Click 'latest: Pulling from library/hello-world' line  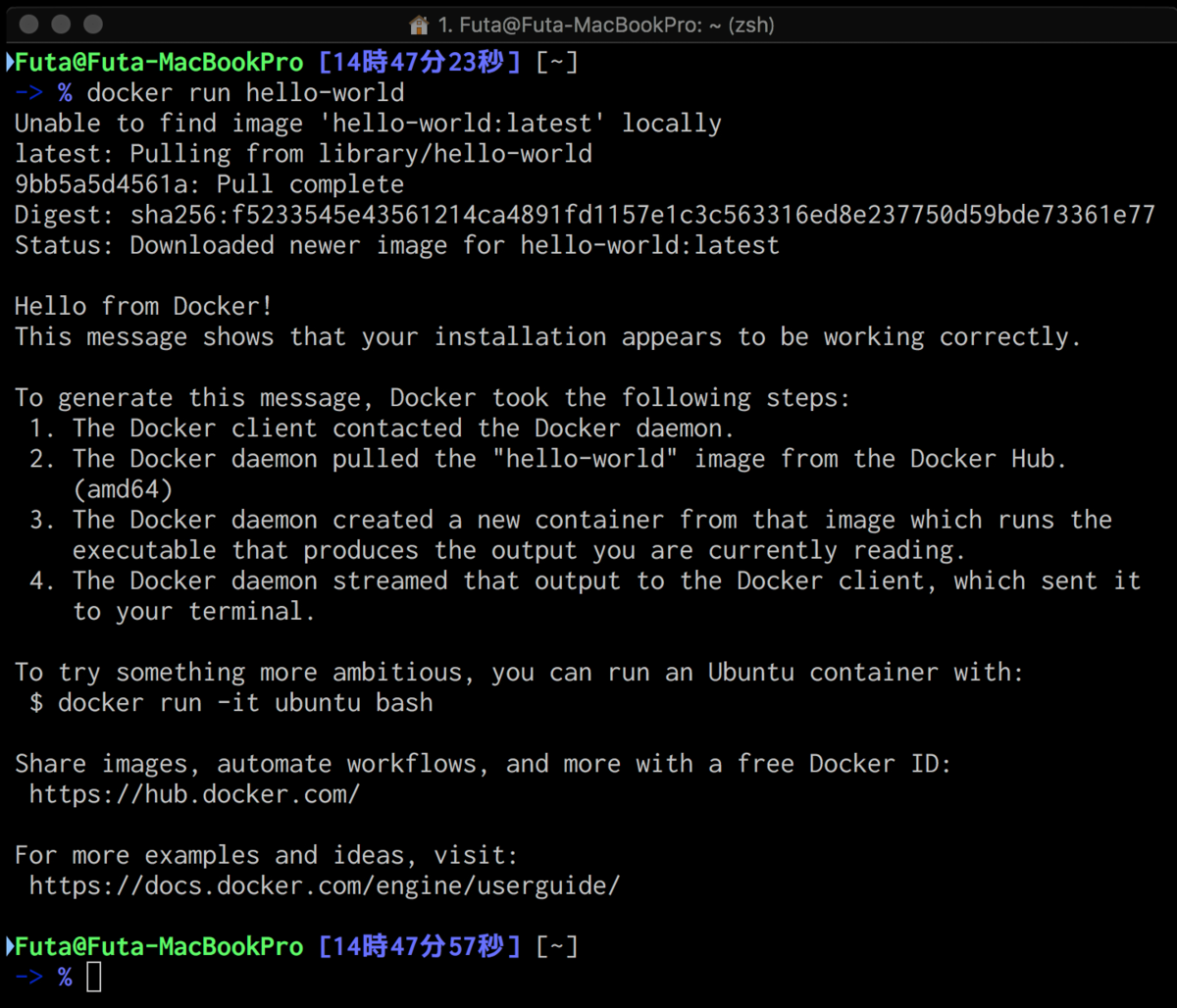click(303, 154)
